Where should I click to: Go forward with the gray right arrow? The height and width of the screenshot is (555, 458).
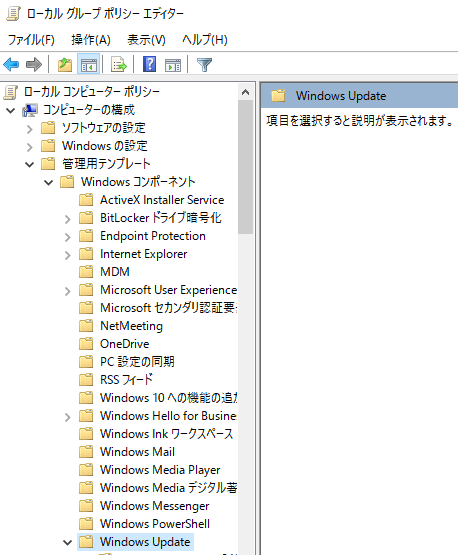(34, 65)
